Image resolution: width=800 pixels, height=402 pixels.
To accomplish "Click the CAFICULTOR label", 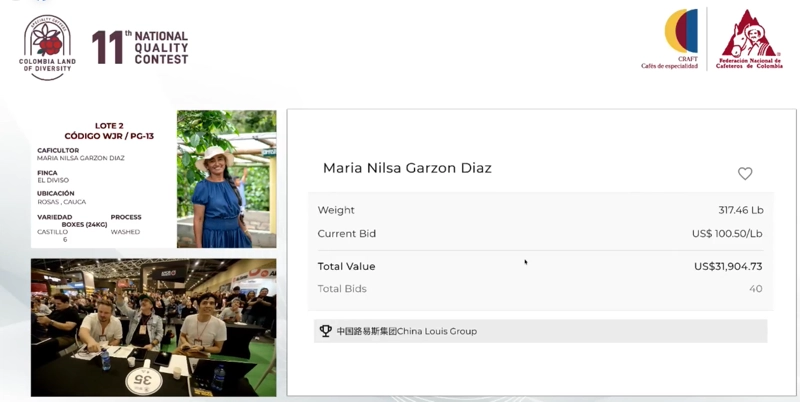I will point(58,150).
